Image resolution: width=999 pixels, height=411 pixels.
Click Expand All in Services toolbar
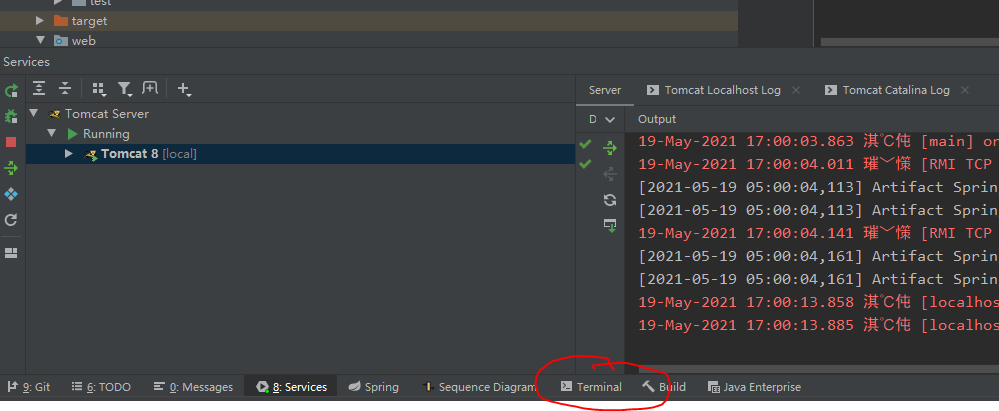click(39, 89)
